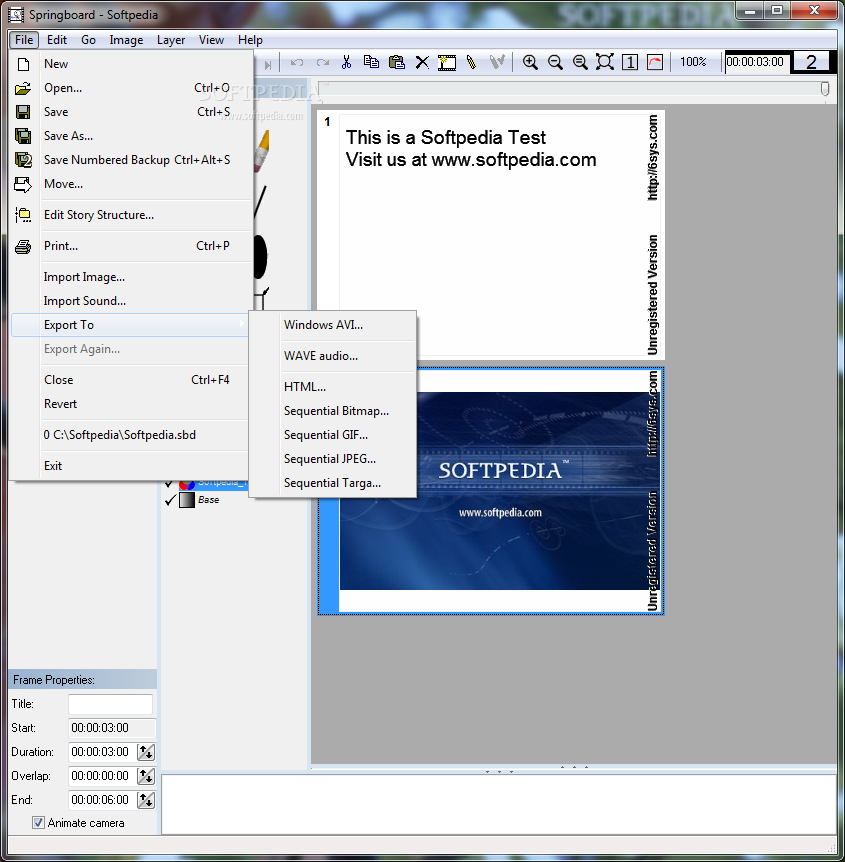The width and height of the screenshot is (845, 862).
Task: Click the New document icon in File menu
Action: [x=23, y=64]
